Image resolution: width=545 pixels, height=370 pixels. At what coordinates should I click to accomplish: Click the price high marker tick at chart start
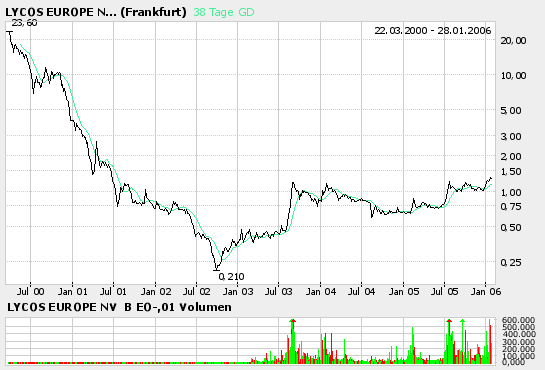tap(10, 32)
